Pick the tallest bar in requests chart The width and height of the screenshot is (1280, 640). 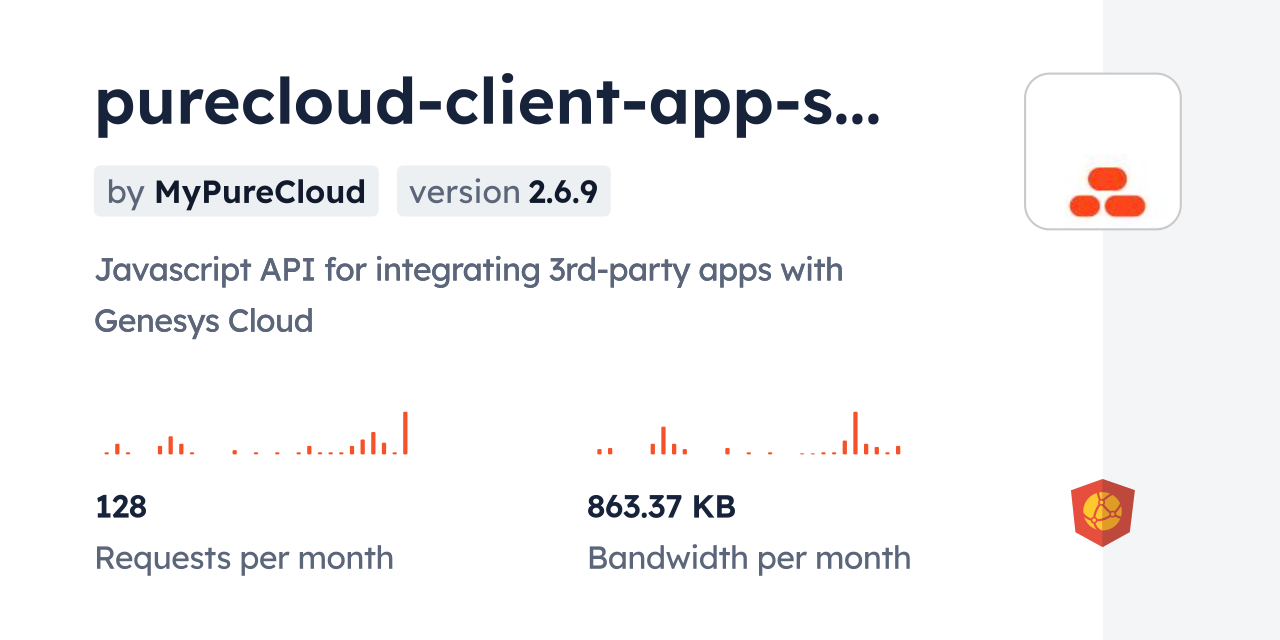point(405,433)
